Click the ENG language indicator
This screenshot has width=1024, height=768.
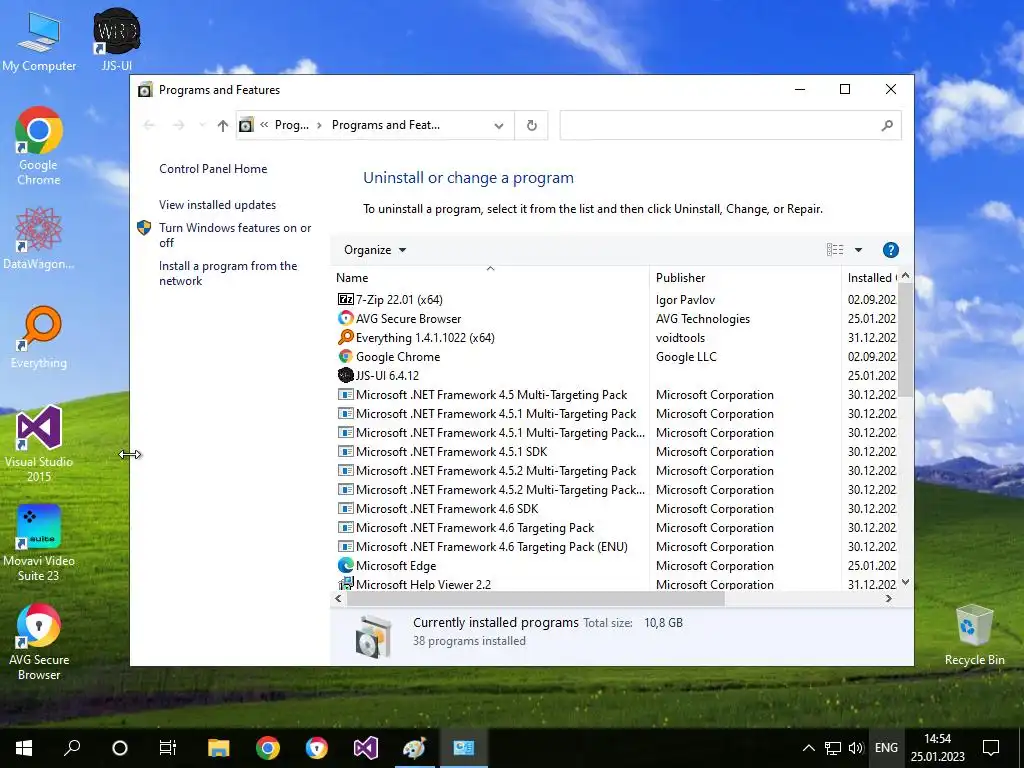(886, 748)
